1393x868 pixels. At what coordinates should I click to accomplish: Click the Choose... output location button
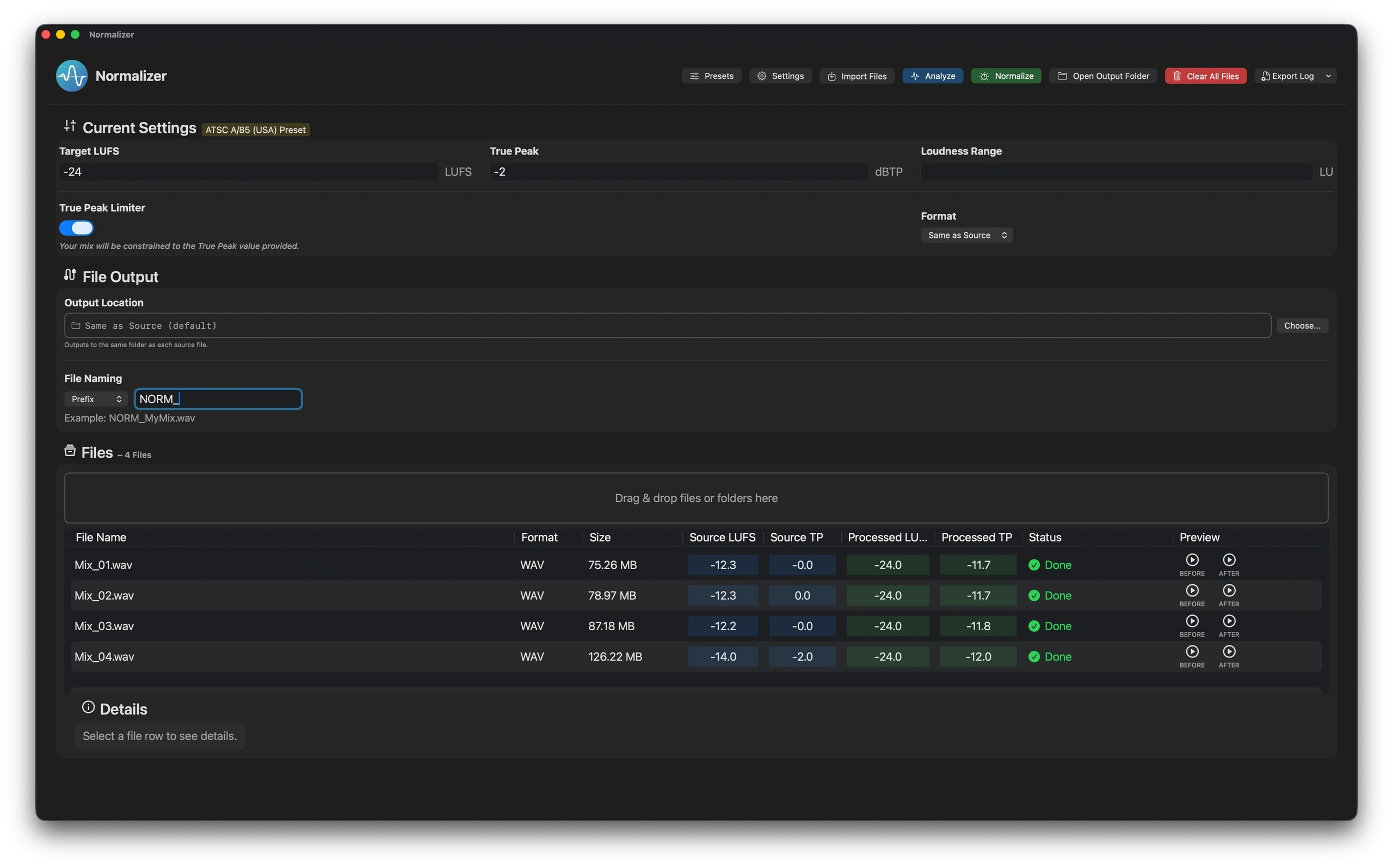[x=1302, y=325]
